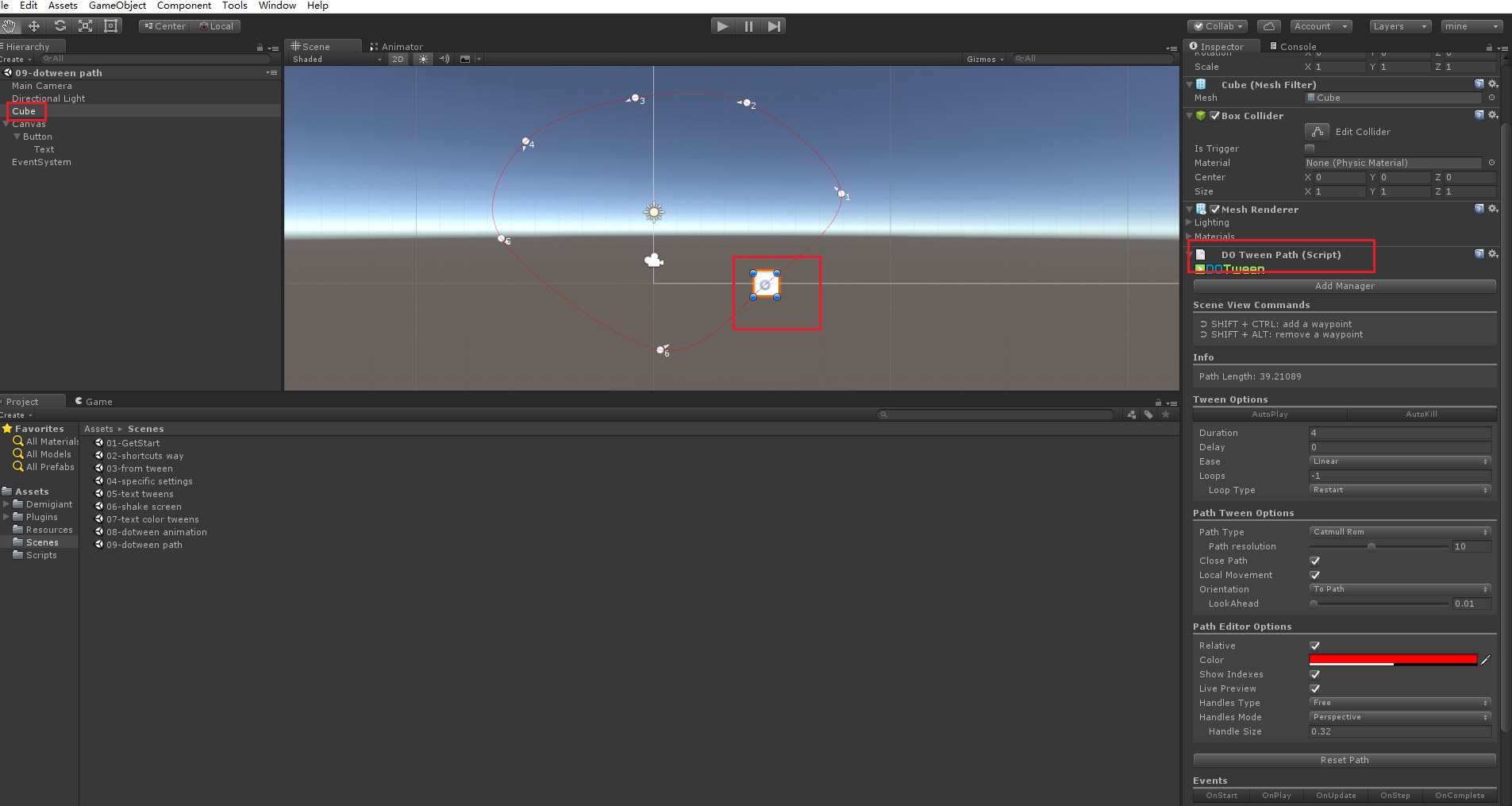The height and width of the screenshot is (806, 1512).
Task: Toggle AutoKill option
Action: (1422, 415)
